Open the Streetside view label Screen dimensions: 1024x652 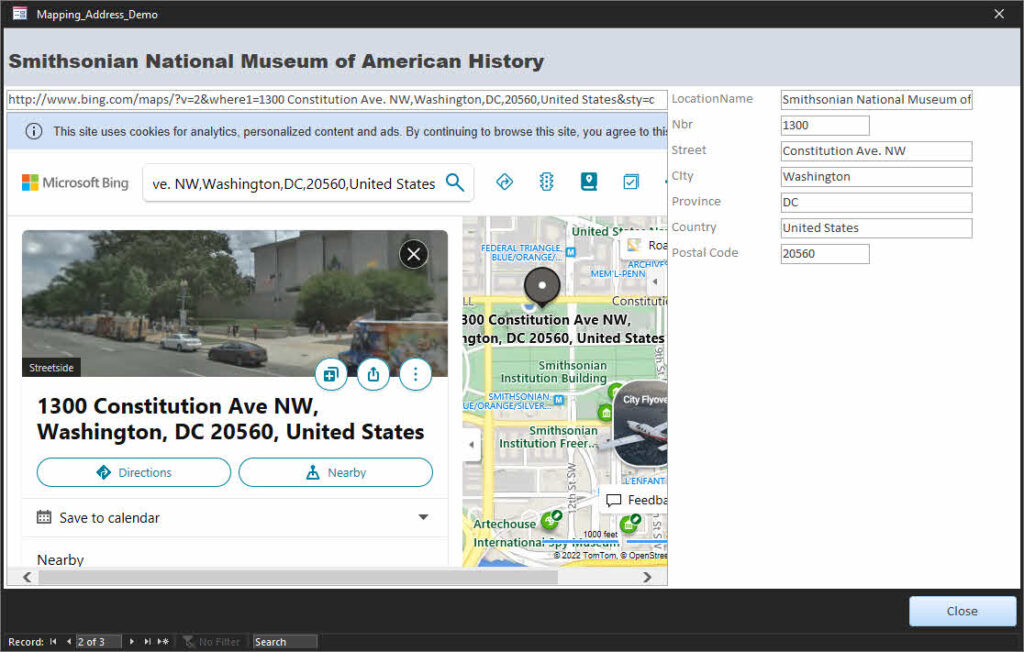point(52,368)
